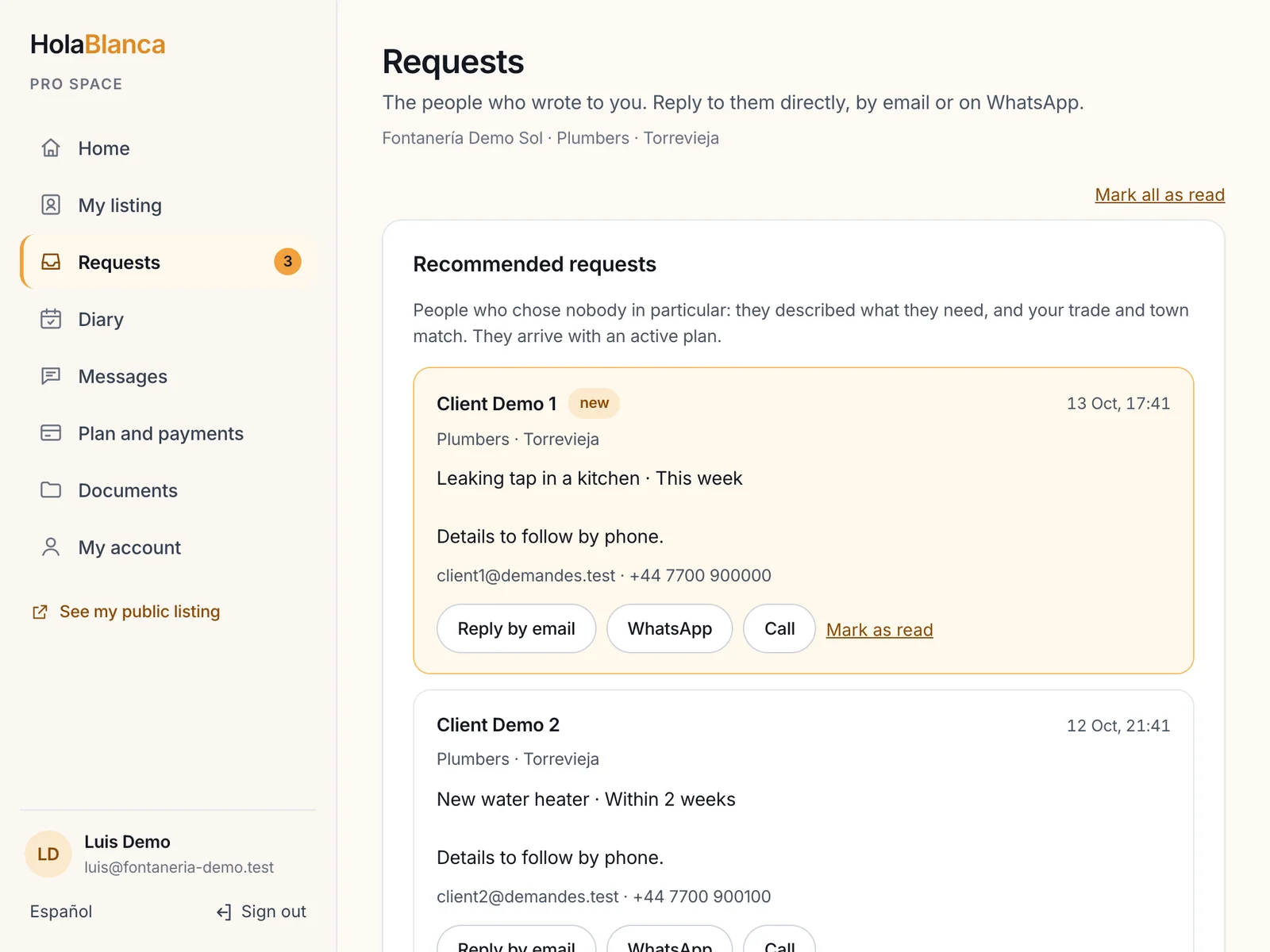This screenshot has height=952, width=1270.
Task: Open the Home menu item
Action: pyautogui.click(x=168, y=148)
